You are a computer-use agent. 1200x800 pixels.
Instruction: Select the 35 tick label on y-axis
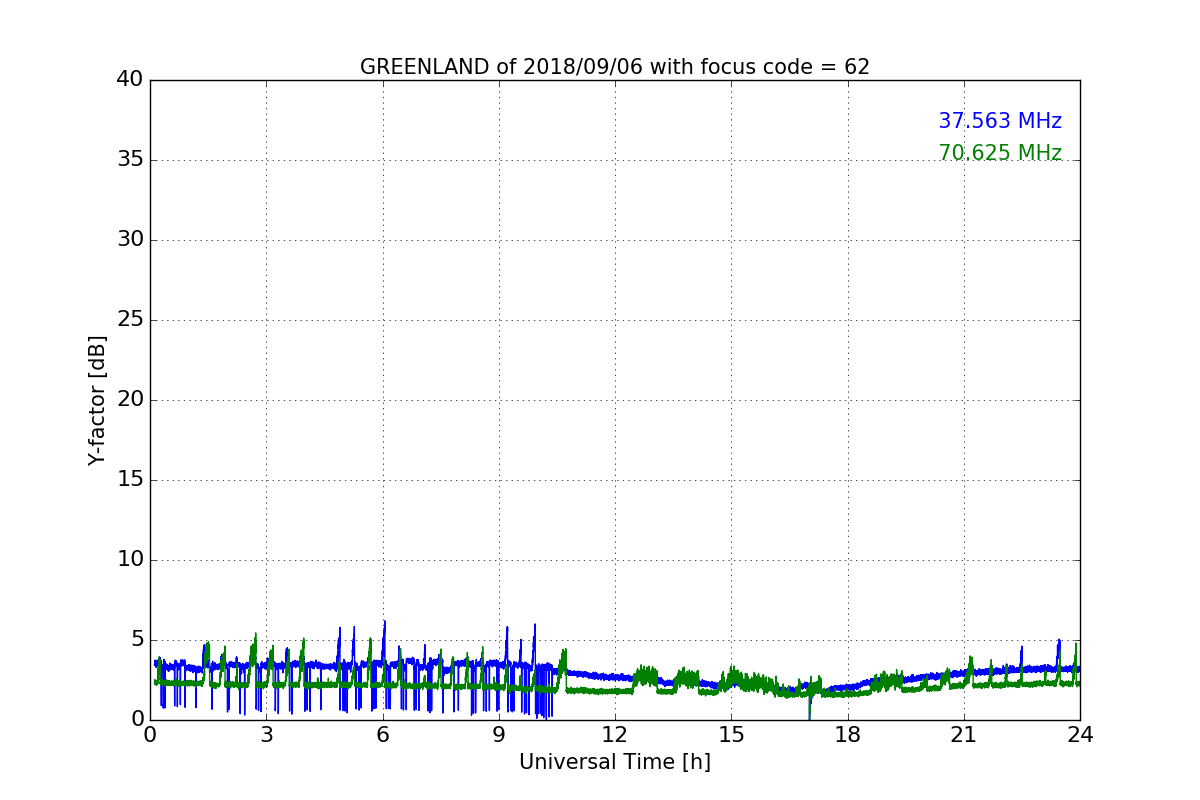pyautogui.click(x=130, y=160)
